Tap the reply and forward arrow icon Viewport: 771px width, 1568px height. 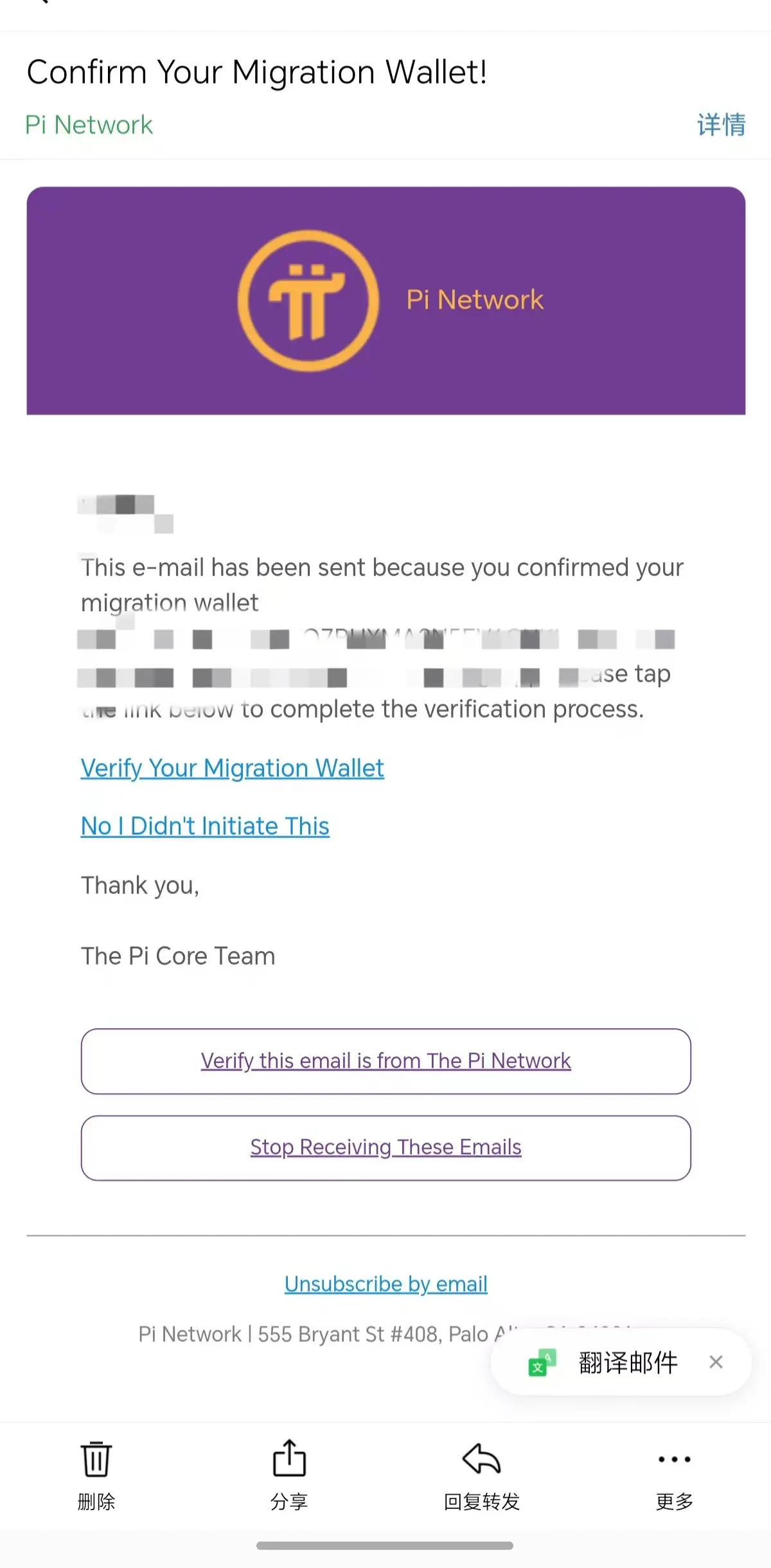[481, 1458]
